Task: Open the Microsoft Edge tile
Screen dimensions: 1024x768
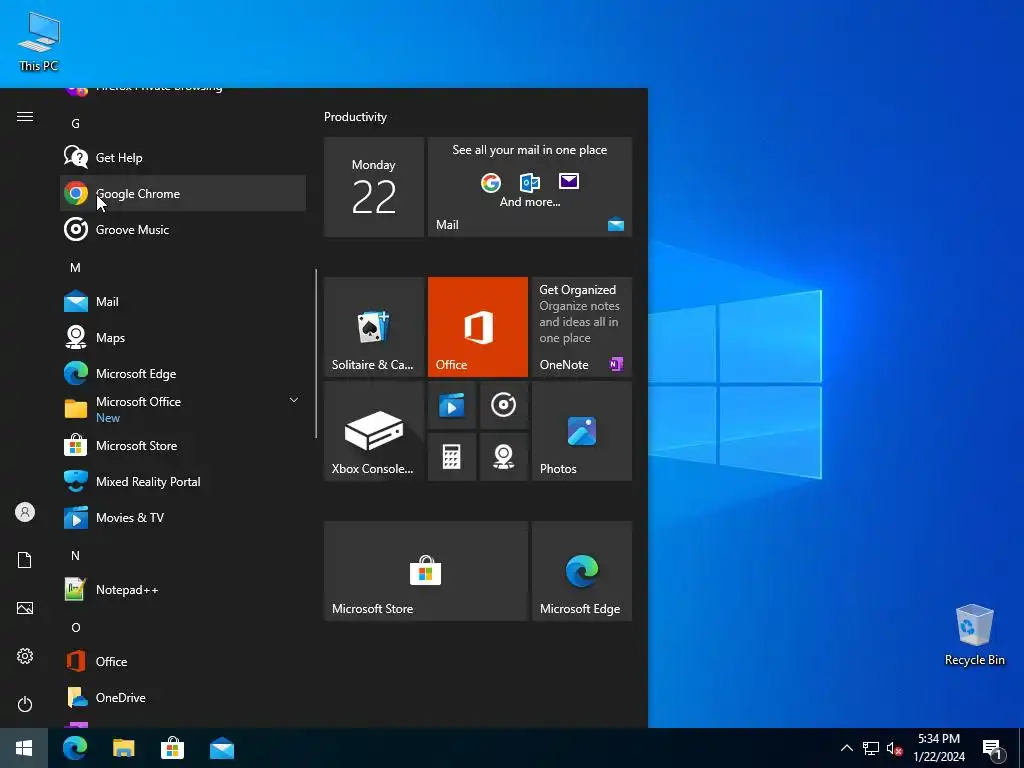Action: (582, 571)
